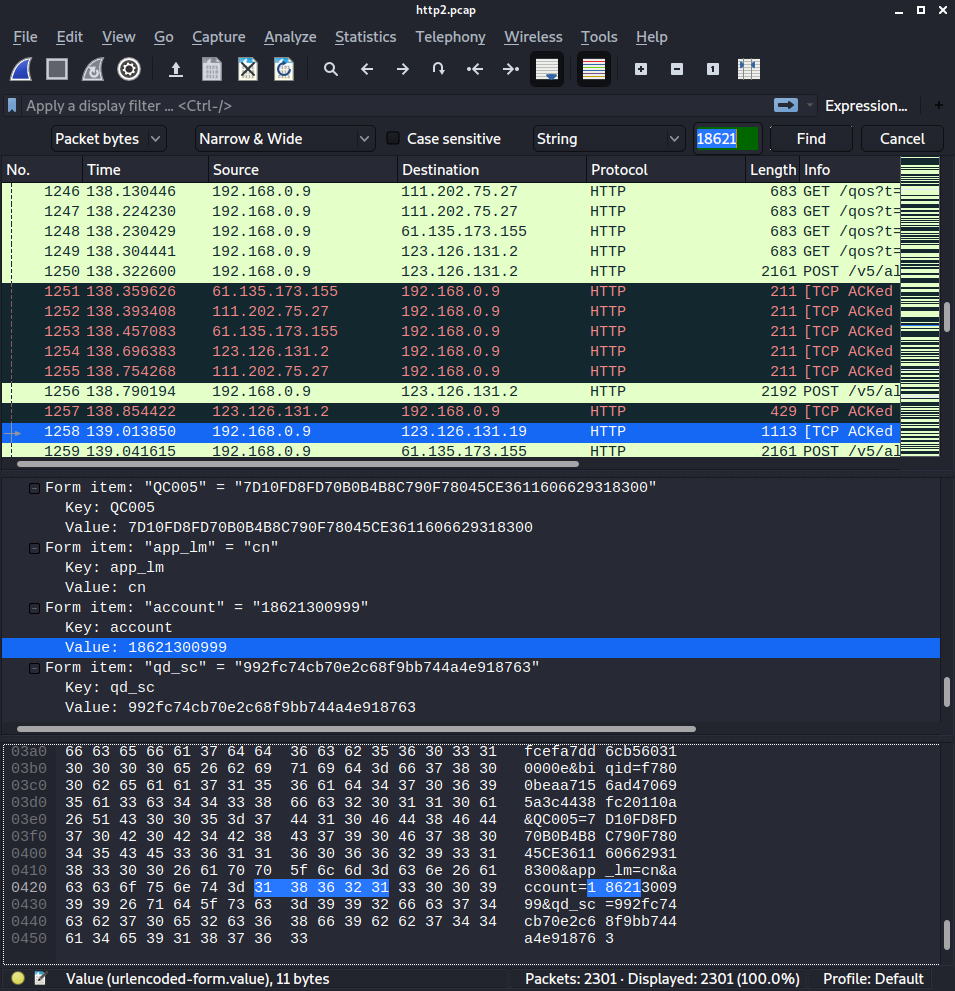Open the Telephony menu
The width and height of the screenshot is (955, 991).
450,37
